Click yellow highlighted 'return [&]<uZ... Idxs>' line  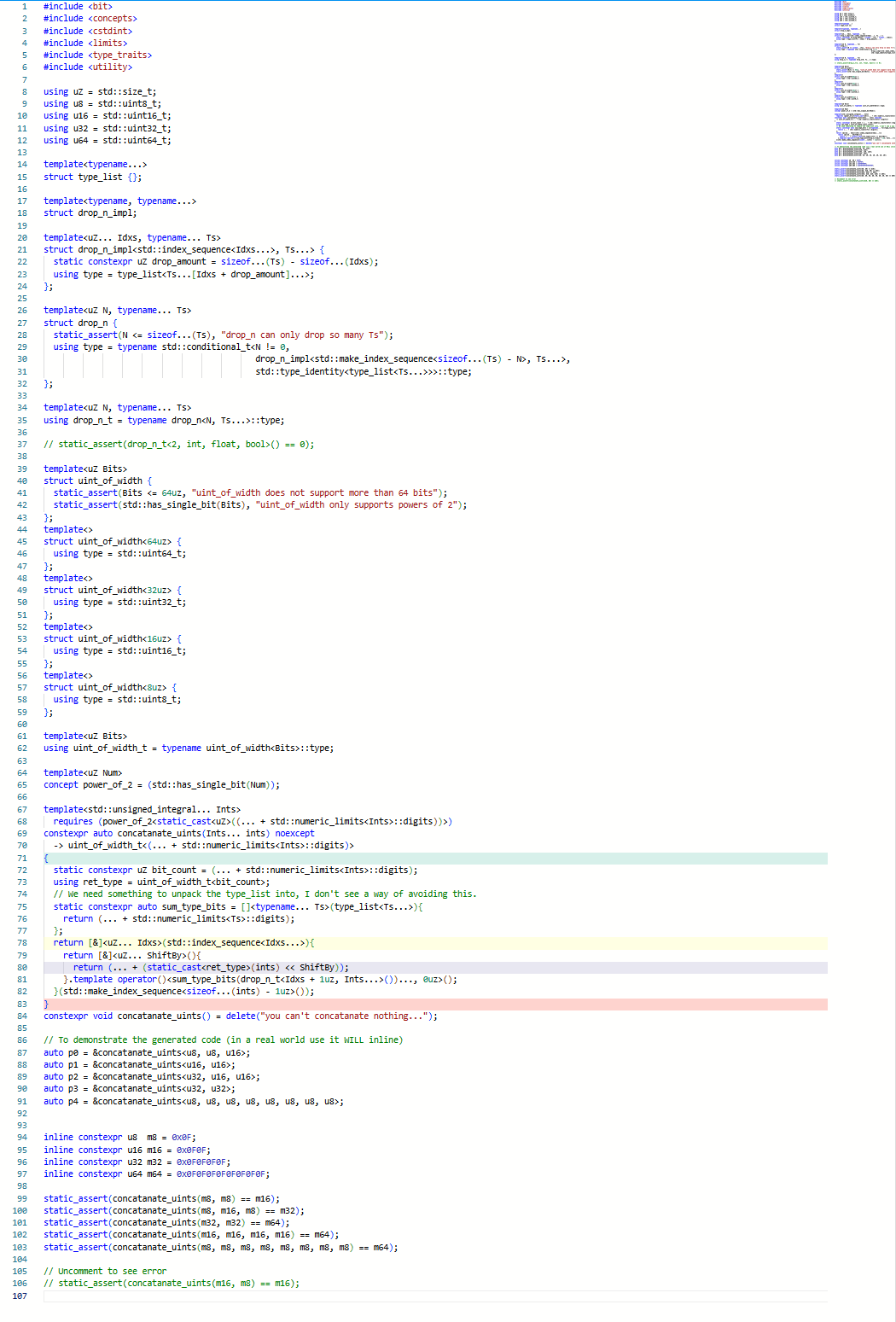[x=435, y=943]
